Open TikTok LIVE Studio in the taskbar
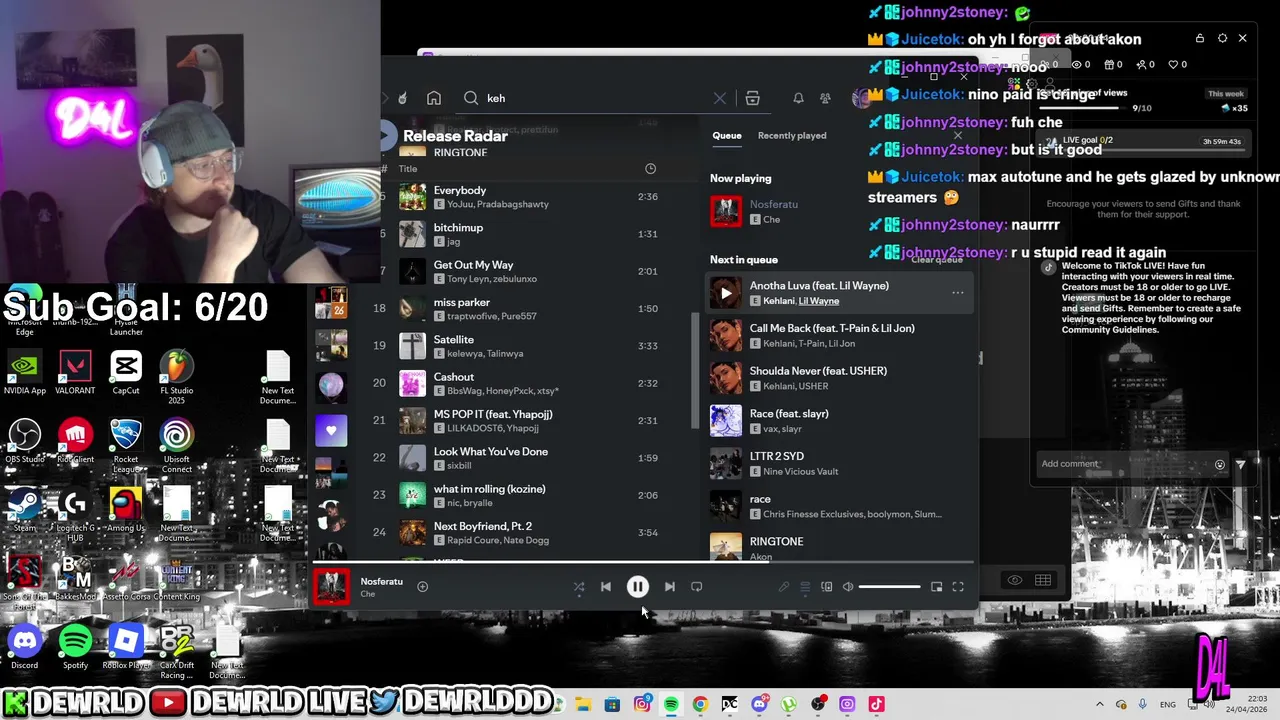 click(876, 704)
